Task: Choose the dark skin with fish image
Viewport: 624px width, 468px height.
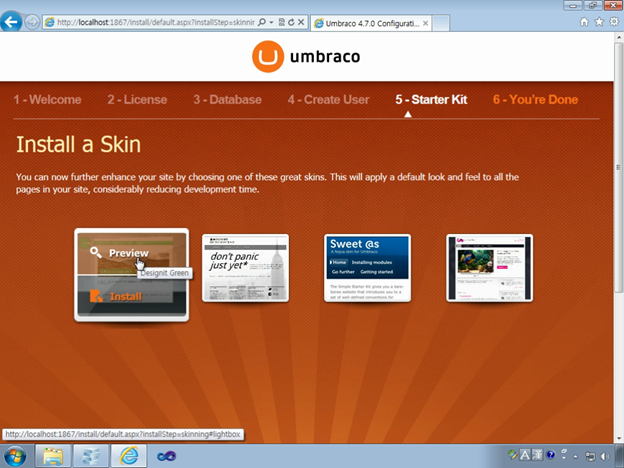Action: [x=489, y=268]
